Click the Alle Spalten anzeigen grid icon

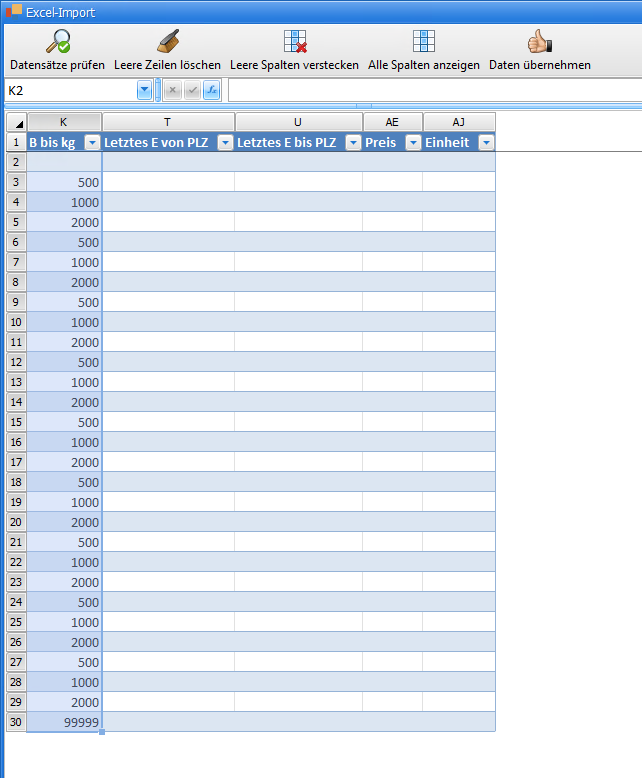[424, 41]
